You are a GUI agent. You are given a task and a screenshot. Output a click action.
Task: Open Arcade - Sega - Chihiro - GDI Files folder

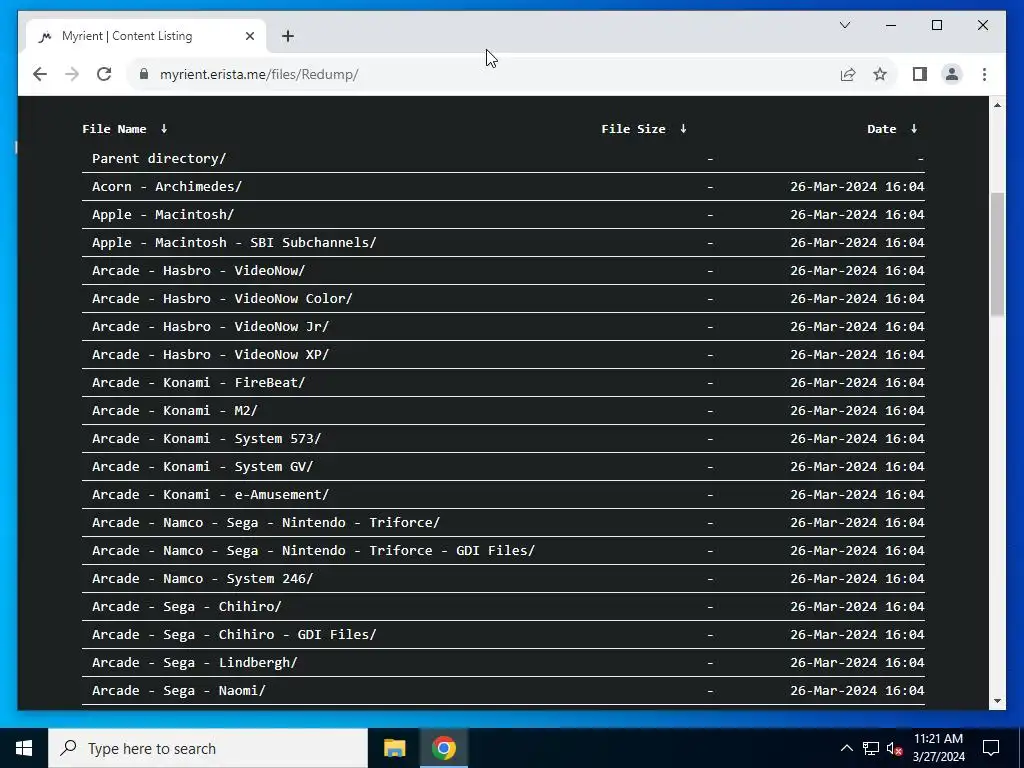[234, 635]
